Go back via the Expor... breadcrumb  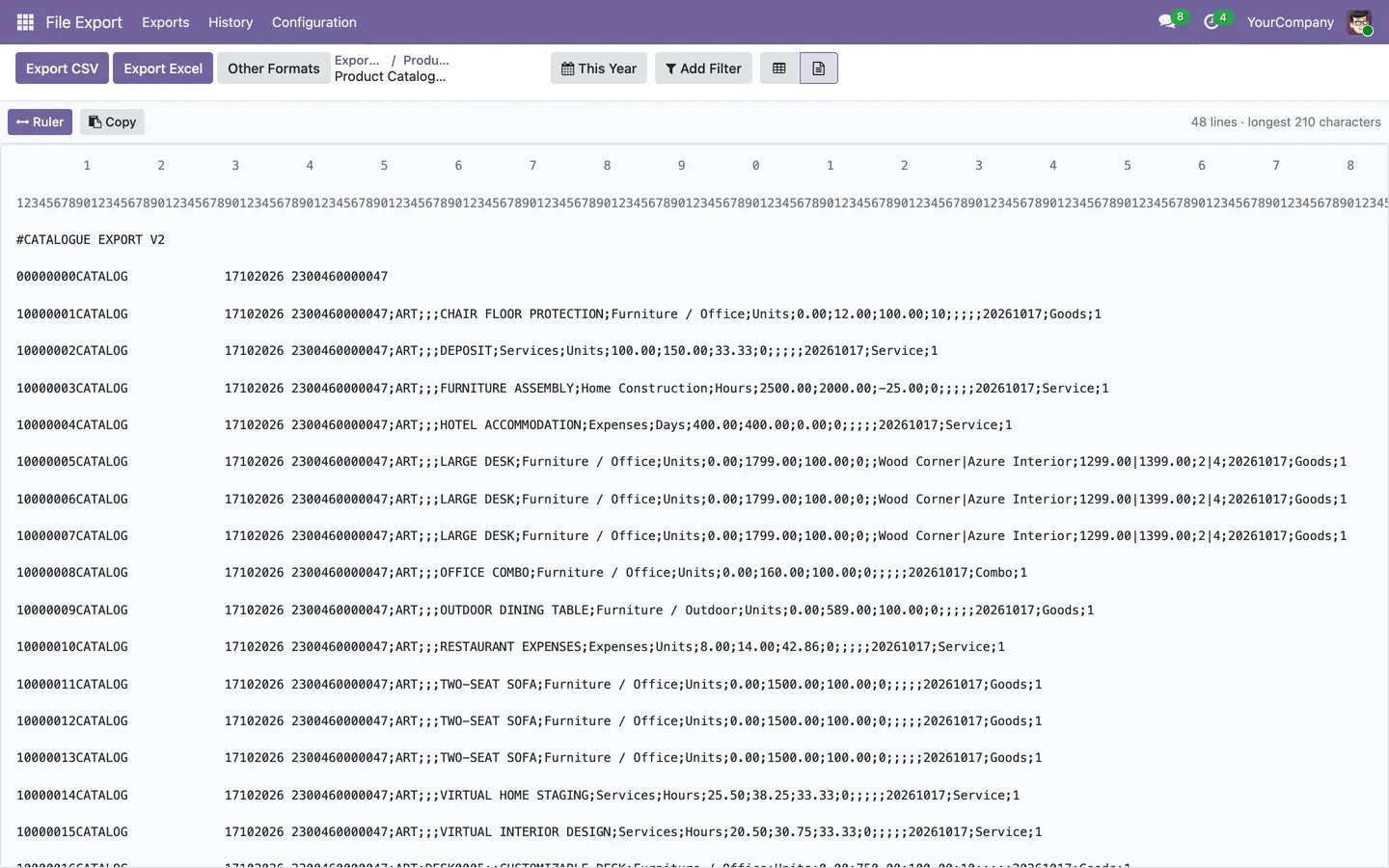(357, 60)
